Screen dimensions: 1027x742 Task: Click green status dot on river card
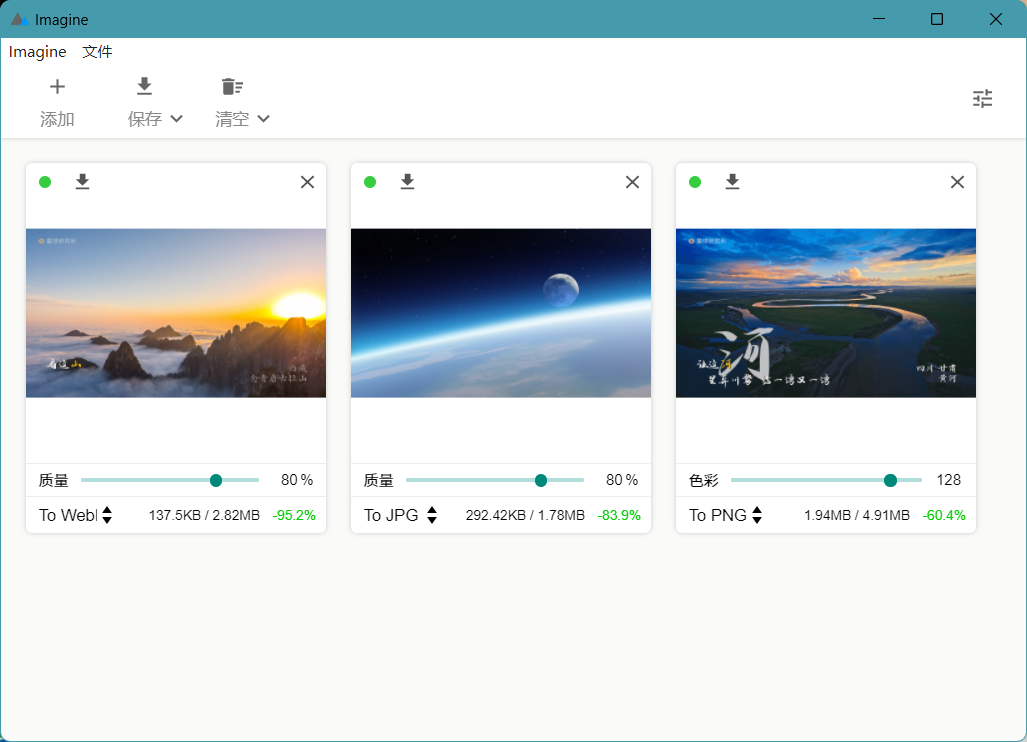click(x=695, y=182)
